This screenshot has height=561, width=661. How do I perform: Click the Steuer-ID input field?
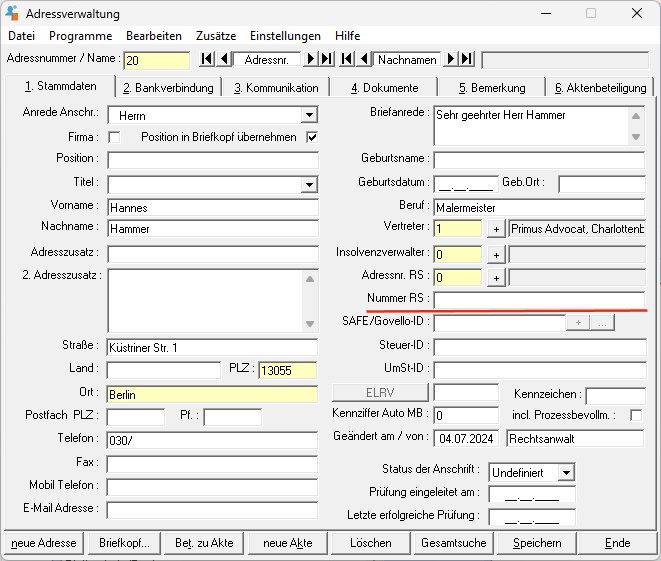point(540,347)
